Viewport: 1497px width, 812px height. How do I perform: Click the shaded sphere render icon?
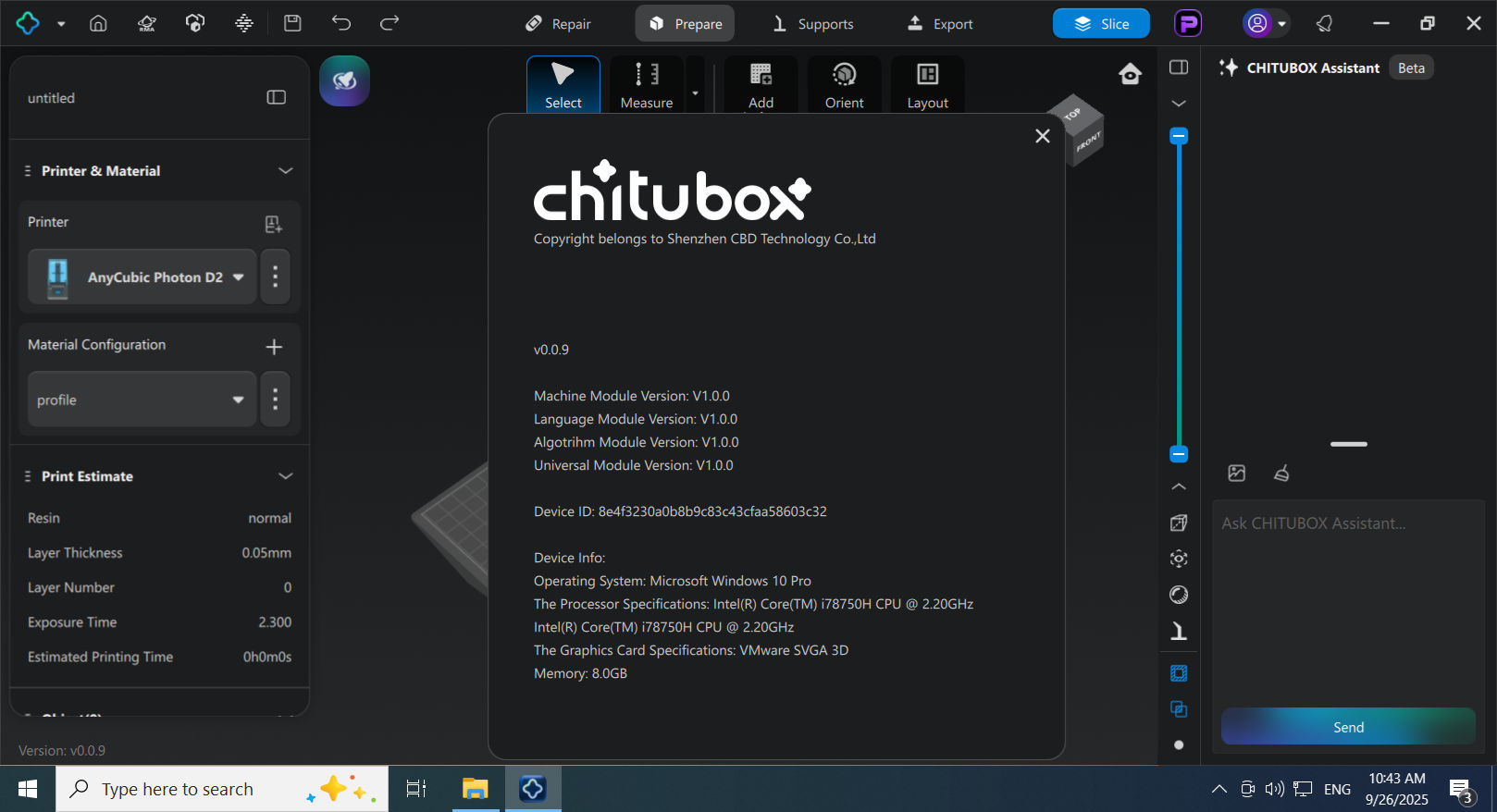(1179, 595)
